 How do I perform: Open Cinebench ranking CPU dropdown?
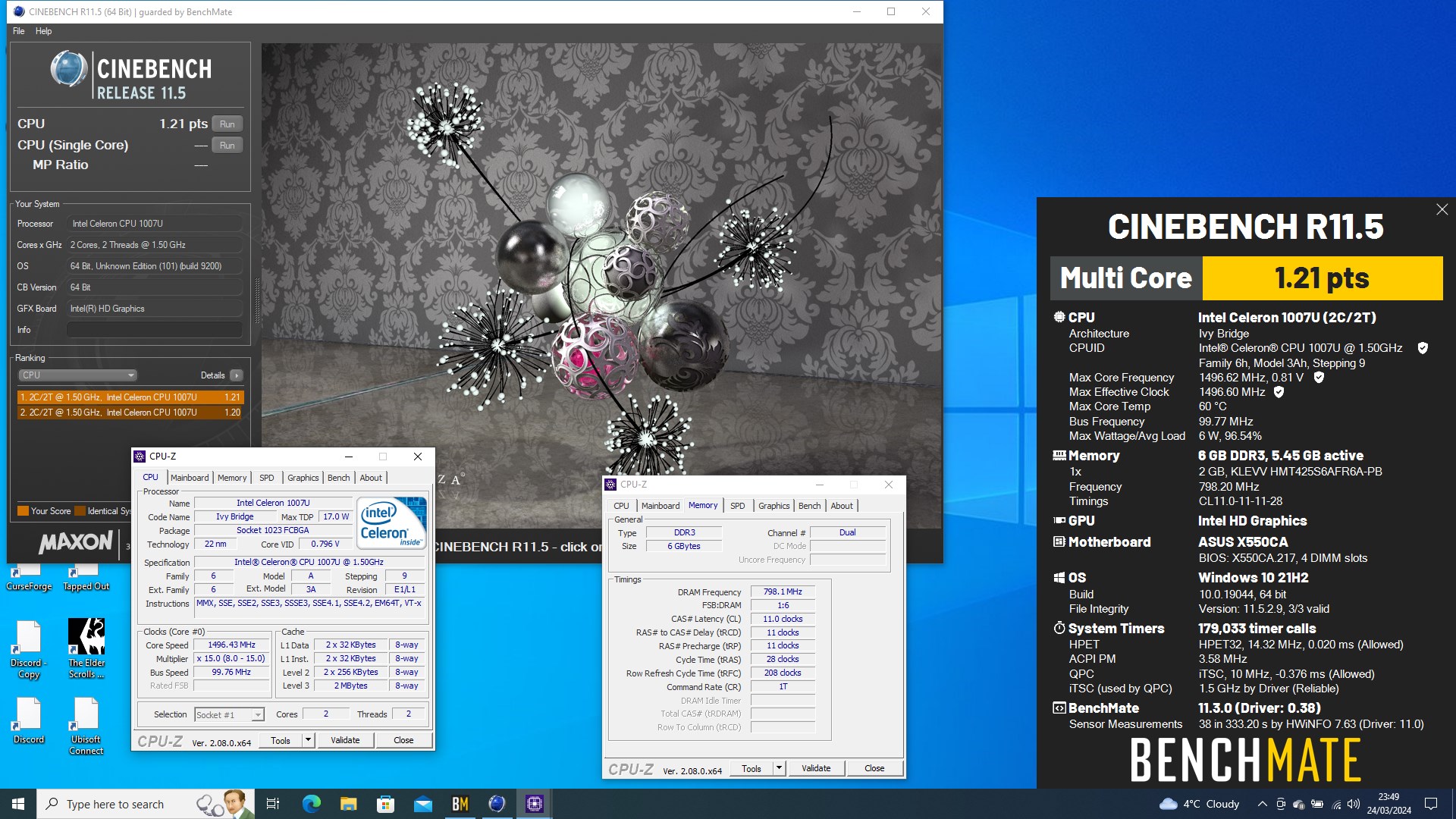77,375
